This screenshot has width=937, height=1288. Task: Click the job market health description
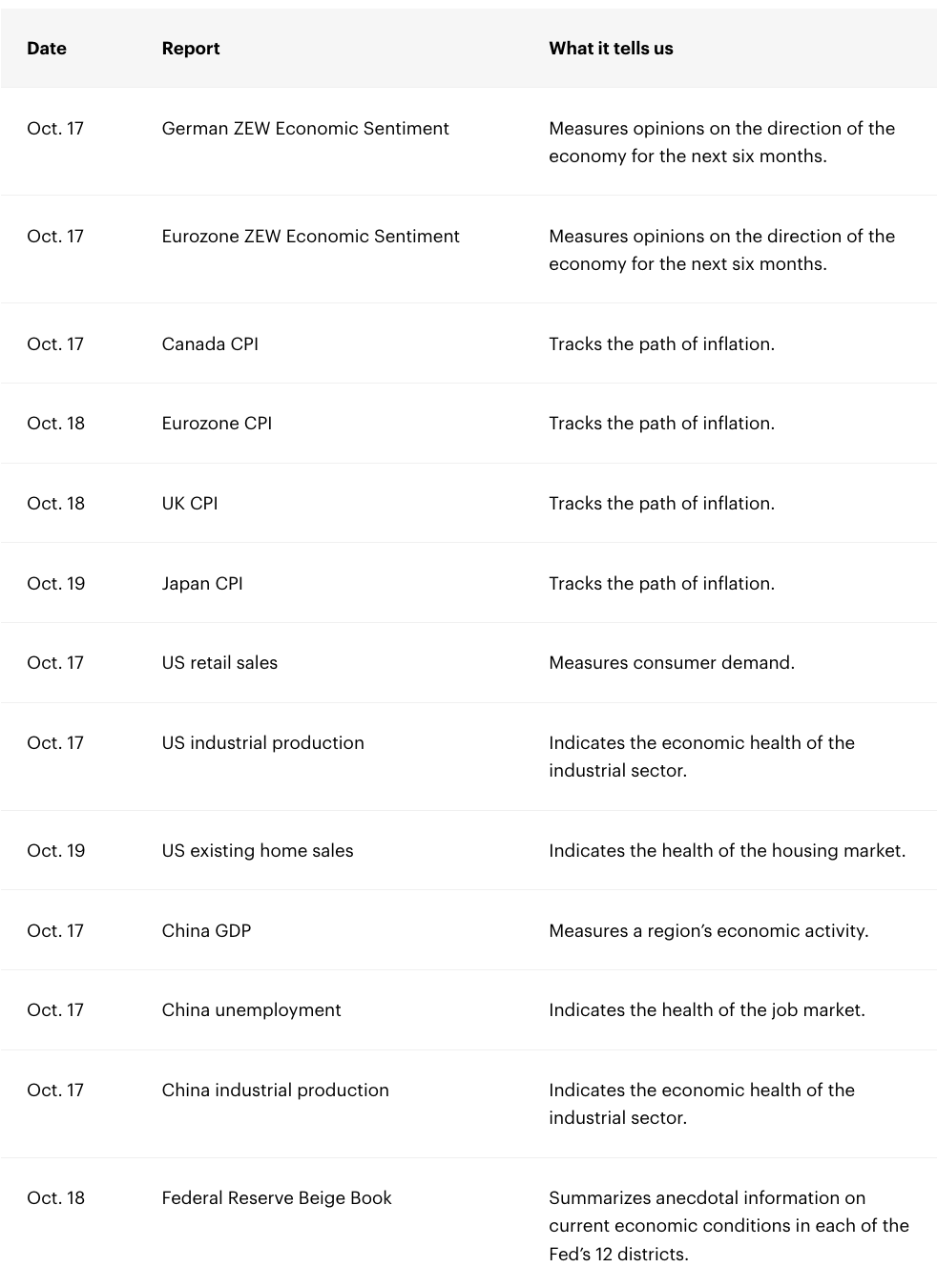[707, 1010]
